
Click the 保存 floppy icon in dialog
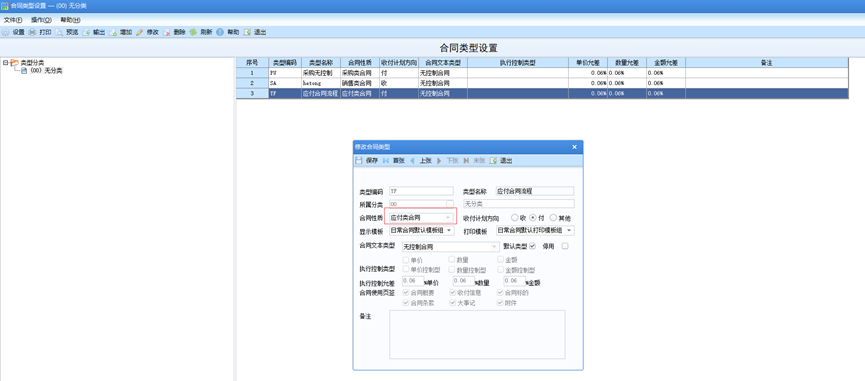(x=359, y=160)
